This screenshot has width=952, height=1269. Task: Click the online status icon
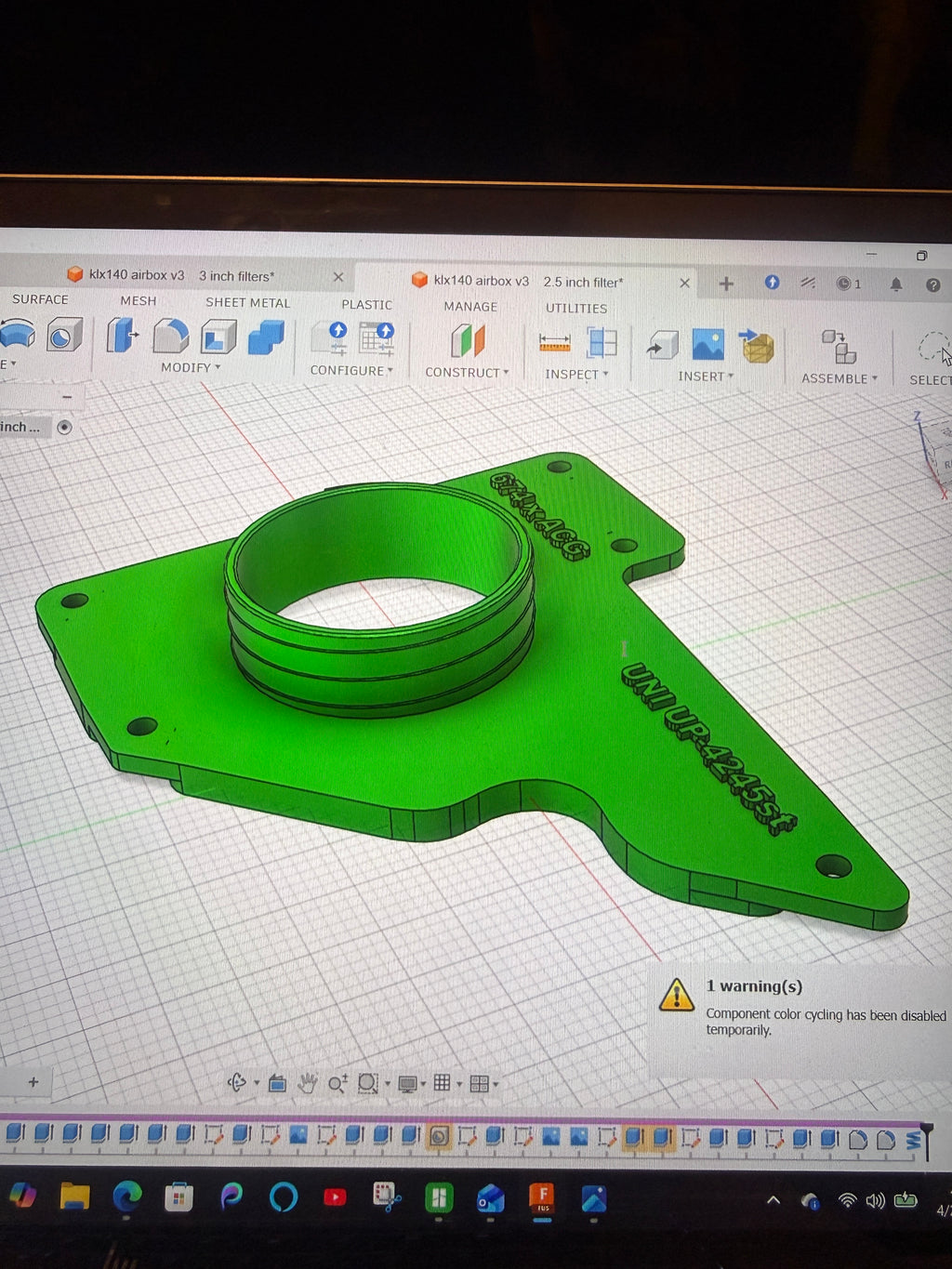(x=808, y=283)
